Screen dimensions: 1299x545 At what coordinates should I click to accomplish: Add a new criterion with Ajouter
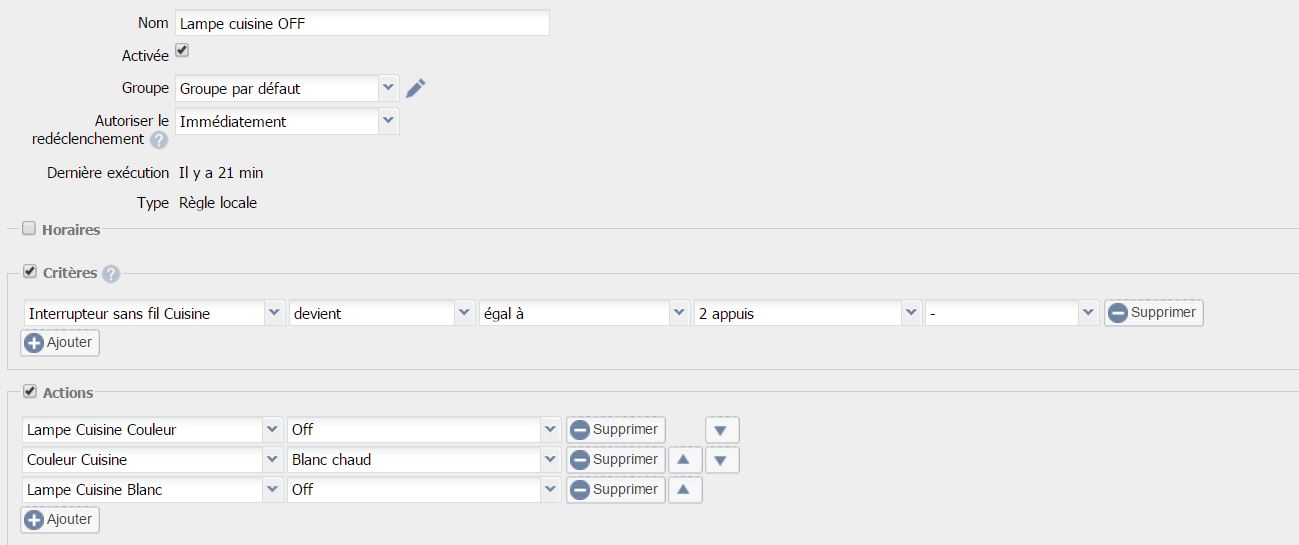click(x=60, y=343)
